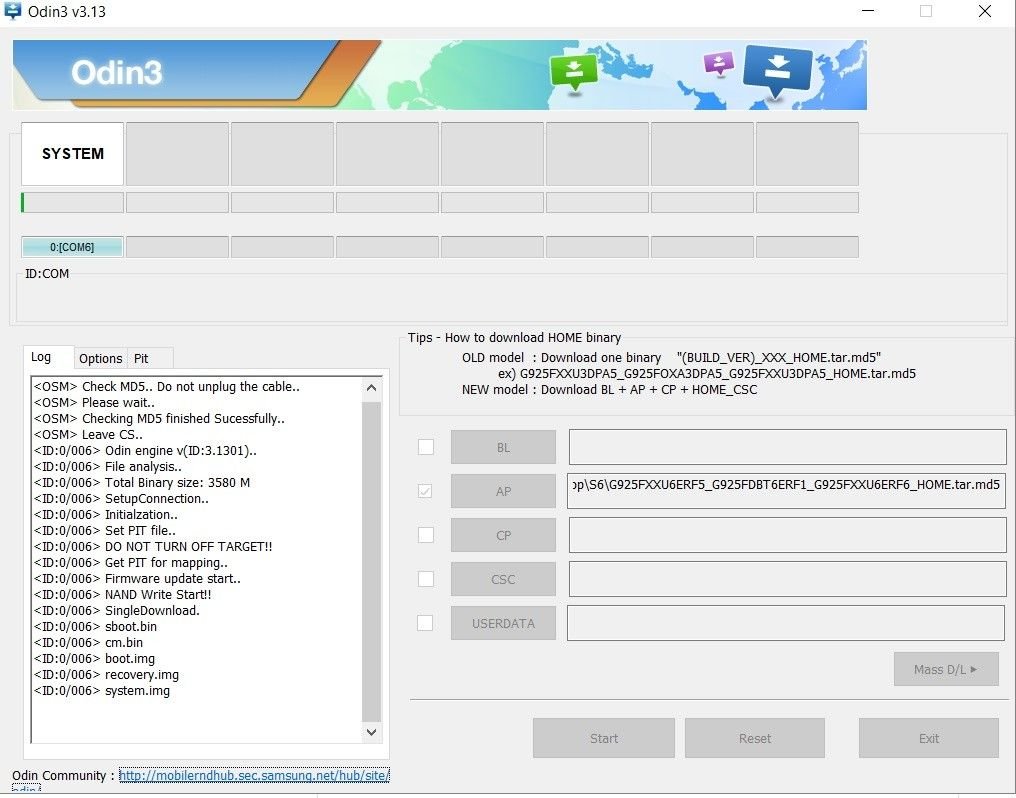
Task: Click the SYSTEM status box
Action: pos(73,154)
